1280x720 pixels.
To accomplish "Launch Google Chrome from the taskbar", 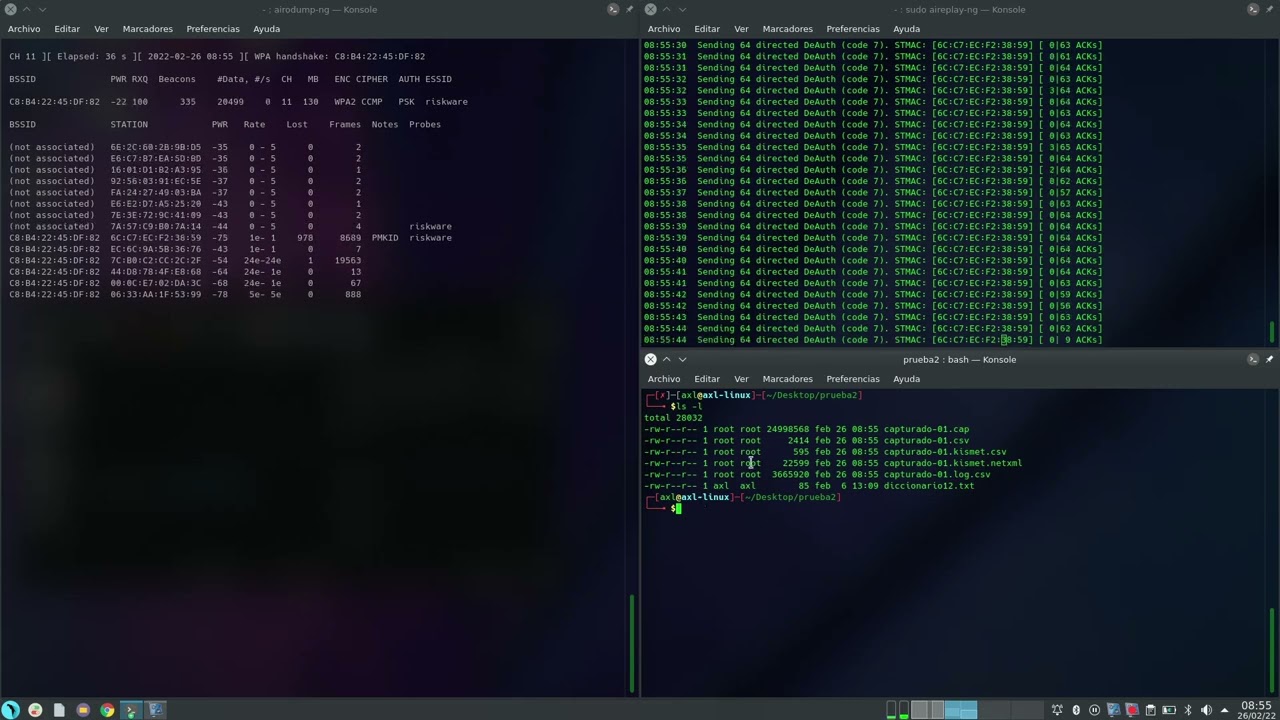I will (x=107, y=710).
